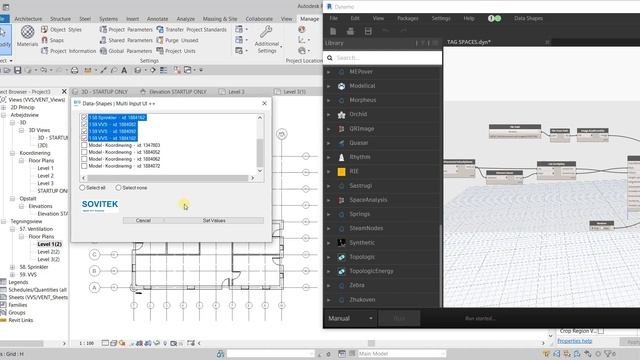Open the Manual run mode dropdown in Dynamo
The width and height of the screenshot is (640, 360).
(x=351, y=318)
